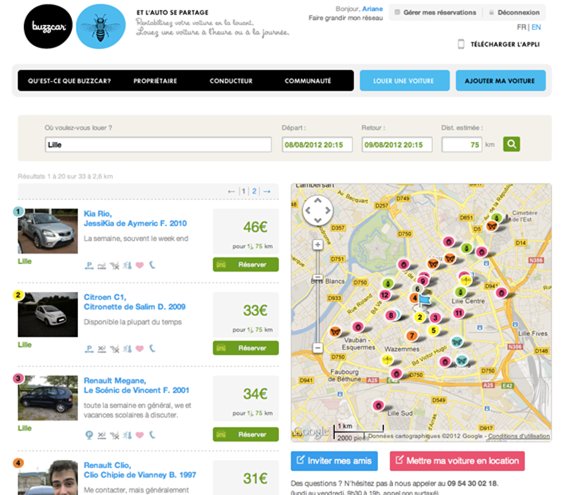Click parking icon on Kia Rio listing
566x495 pixels.
89,266
